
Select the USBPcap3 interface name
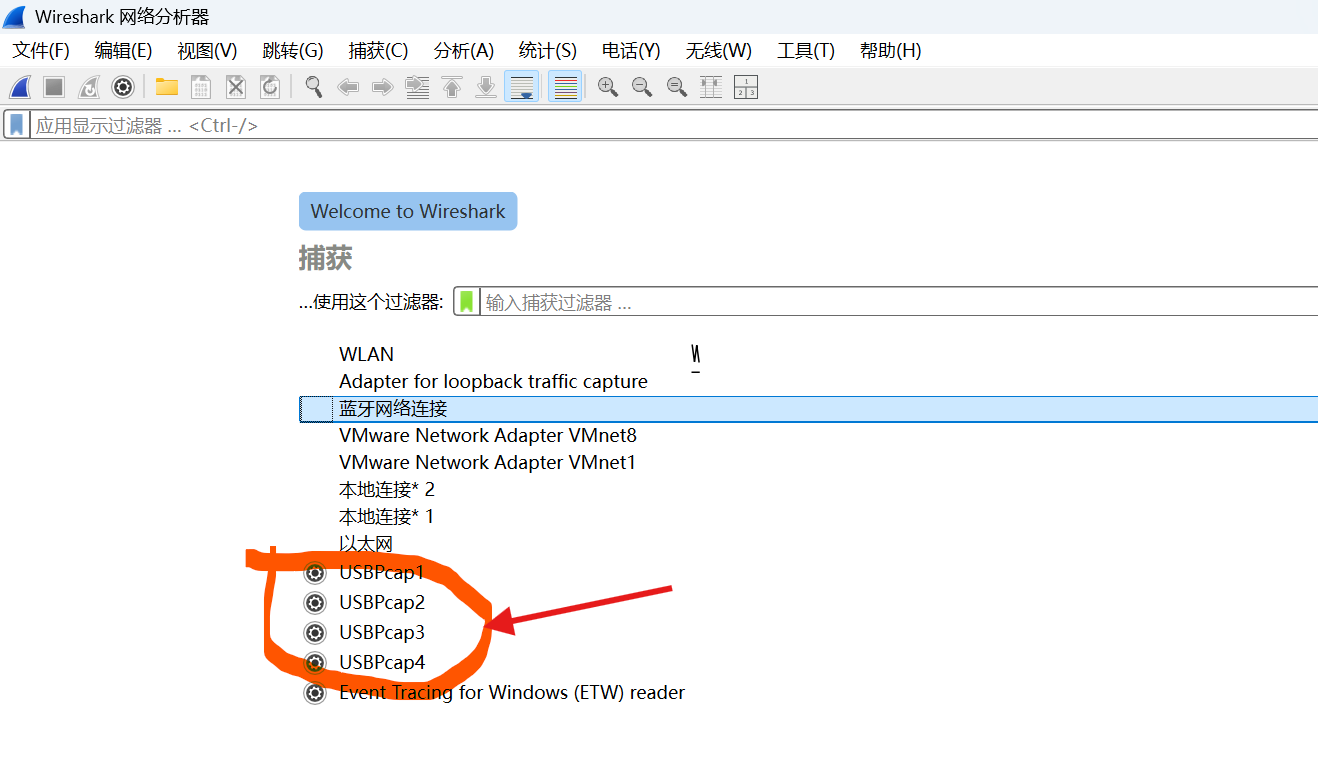click(382, 633)
